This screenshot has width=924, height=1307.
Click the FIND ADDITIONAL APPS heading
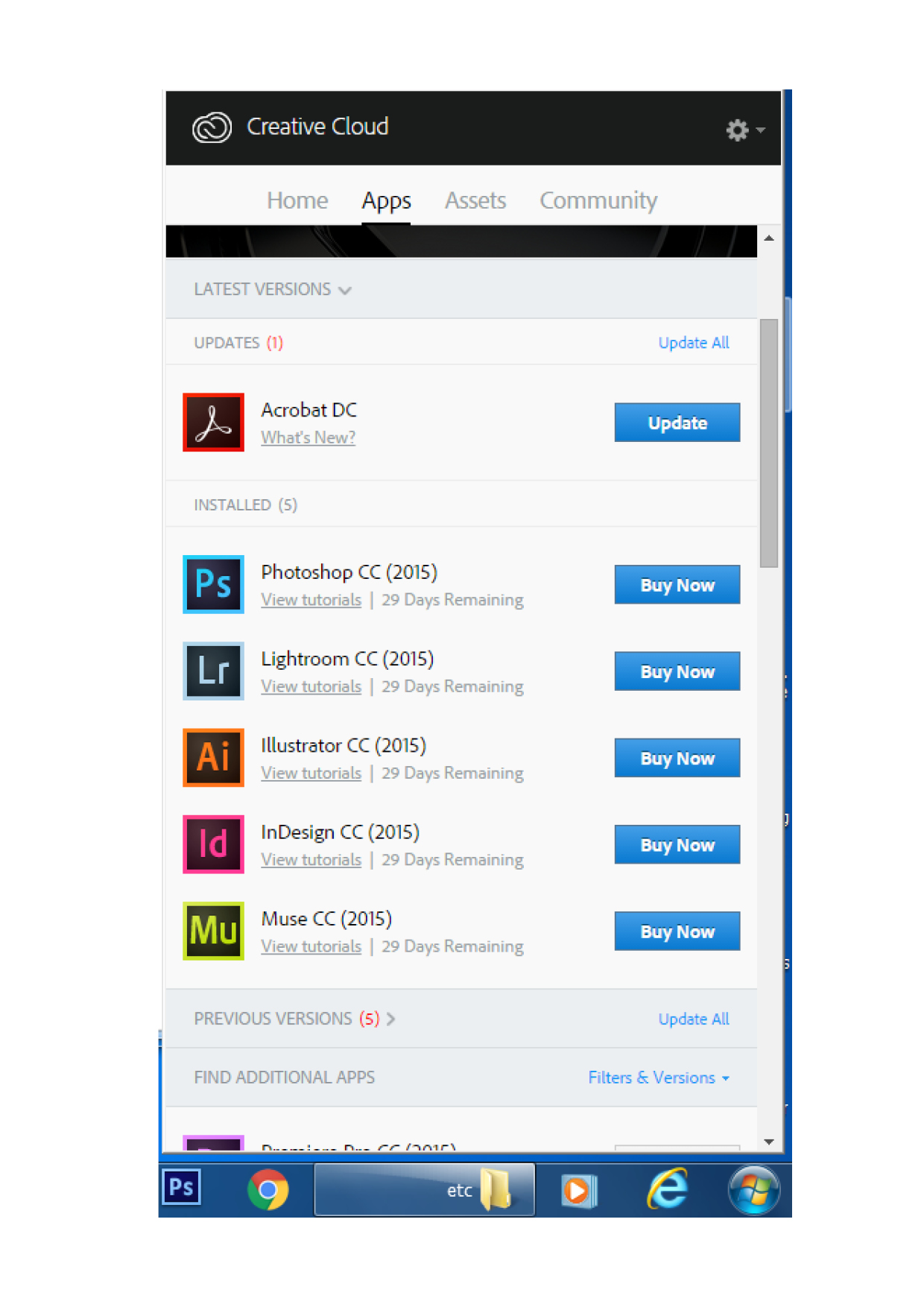point(284,1077)
